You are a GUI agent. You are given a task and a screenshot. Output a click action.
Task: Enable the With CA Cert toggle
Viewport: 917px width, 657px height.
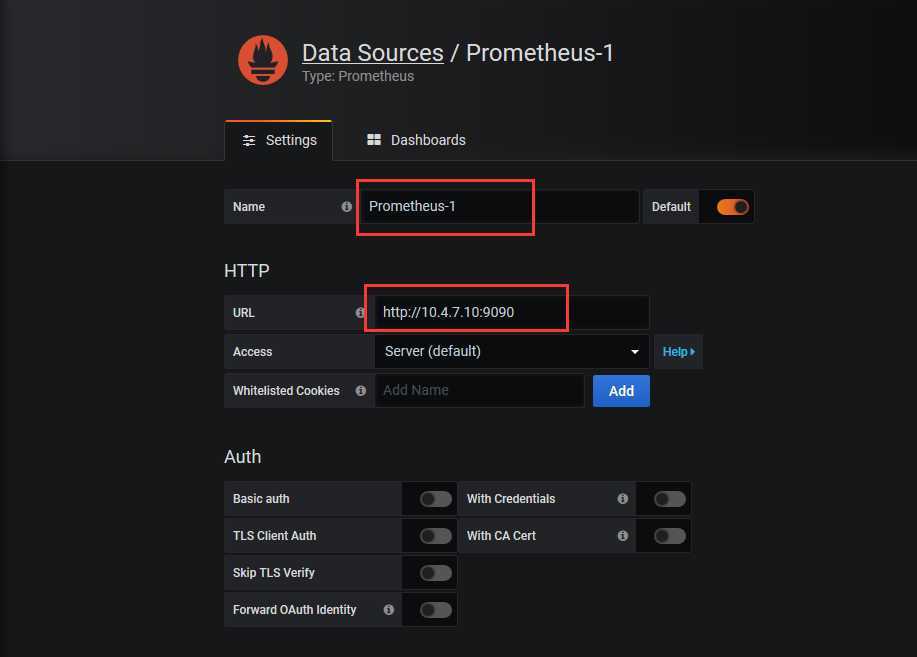670,536
